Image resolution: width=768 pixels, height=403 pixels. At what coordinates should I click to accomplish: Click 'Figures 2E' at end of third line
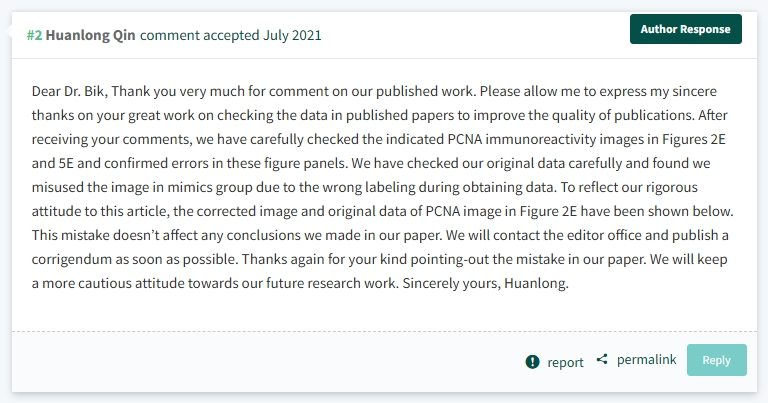[694, 139]
